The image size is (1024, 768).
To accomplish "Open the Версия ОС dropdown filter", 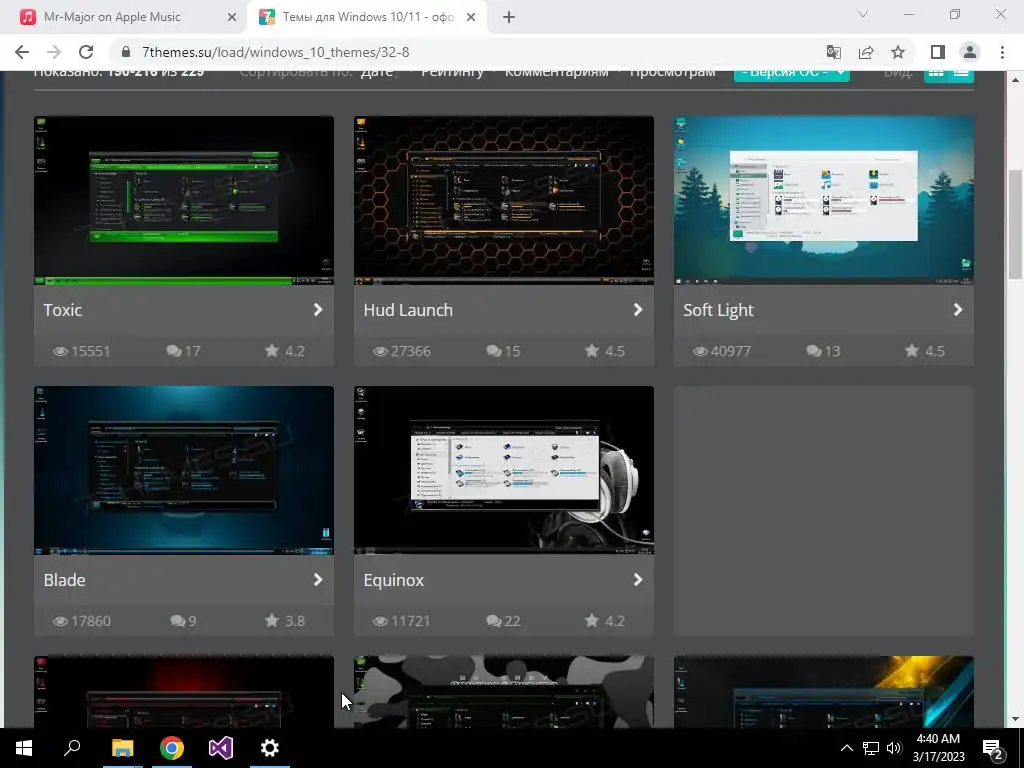I will click(x=792, y=73).
